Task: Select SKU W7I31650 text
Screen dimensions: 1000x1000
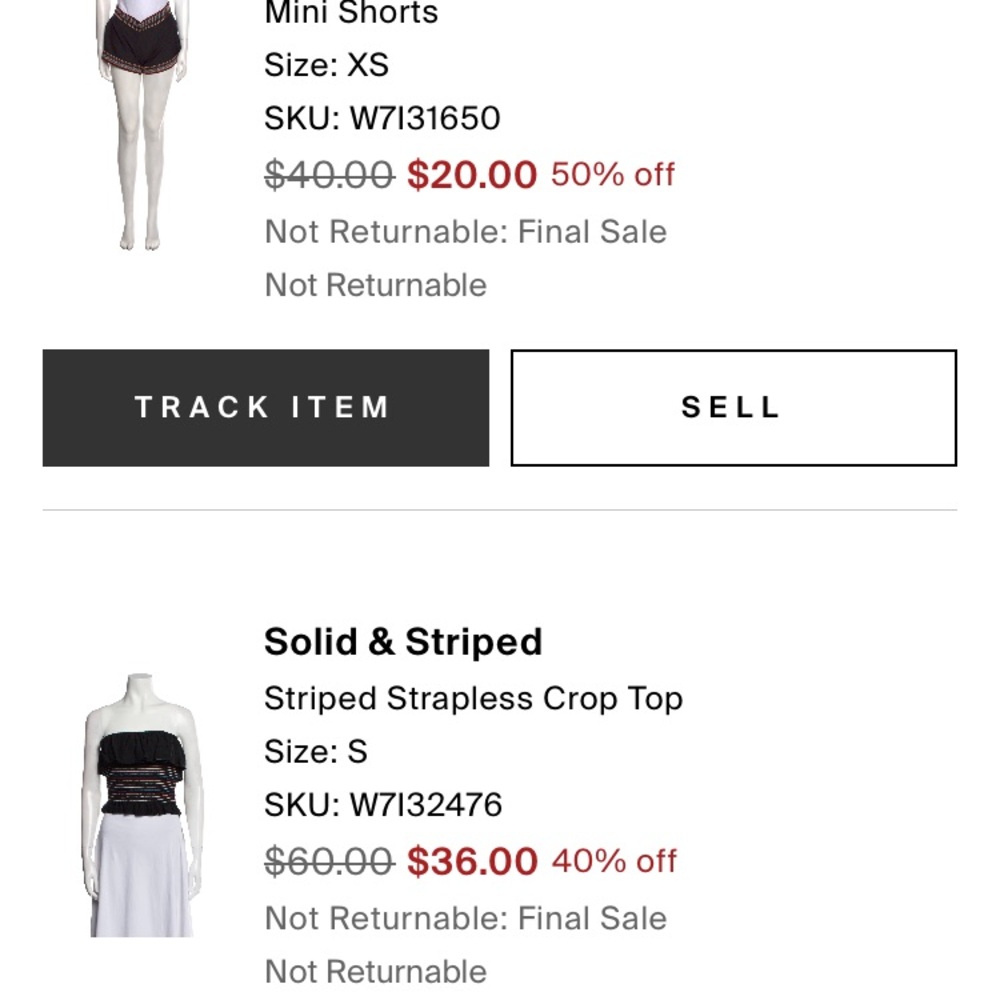Action: pyautogui.click(x=381, y=118)
